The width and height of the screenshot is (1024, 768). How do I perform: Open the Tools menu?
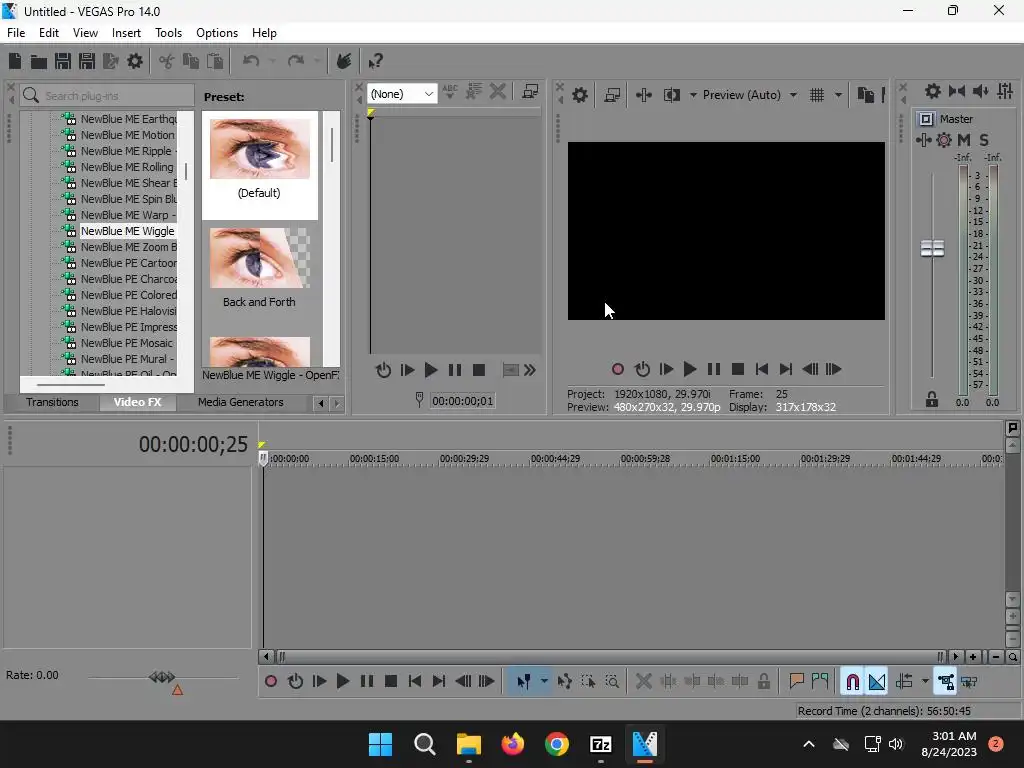168,33
